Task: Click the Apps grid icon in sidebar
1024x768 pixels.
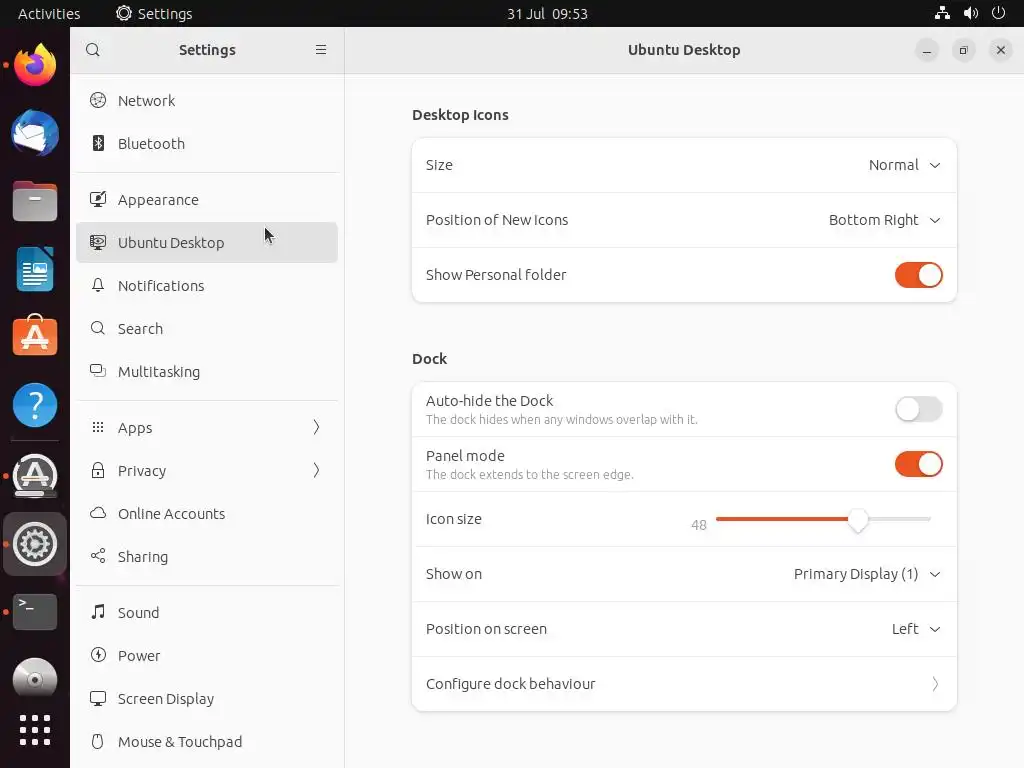Action: click(98, 427)
